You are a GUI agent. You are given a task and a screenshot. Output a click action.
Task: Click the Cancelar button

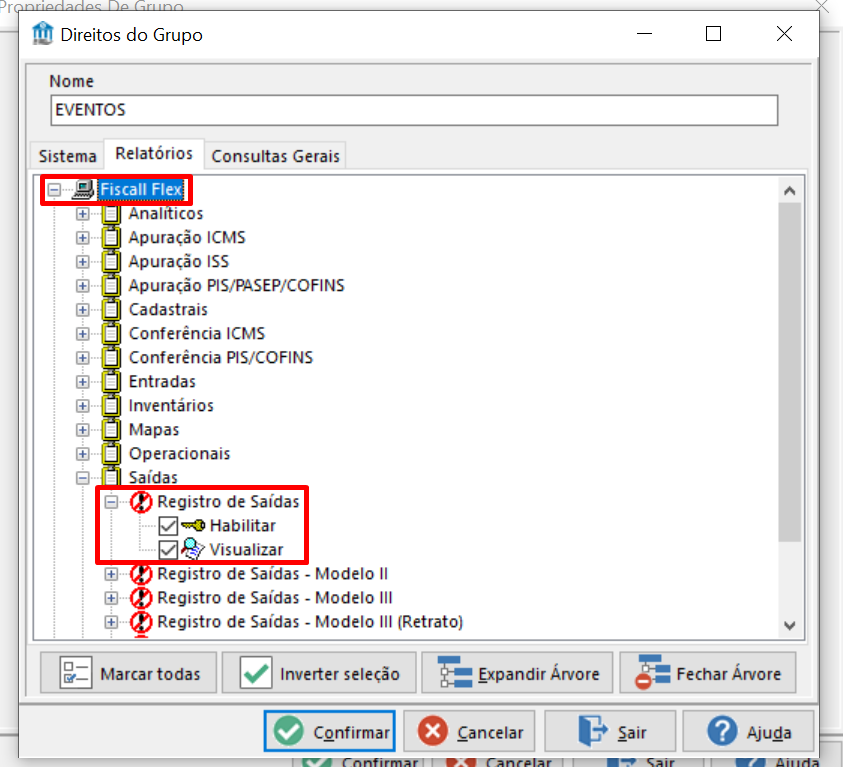point(469,732)
